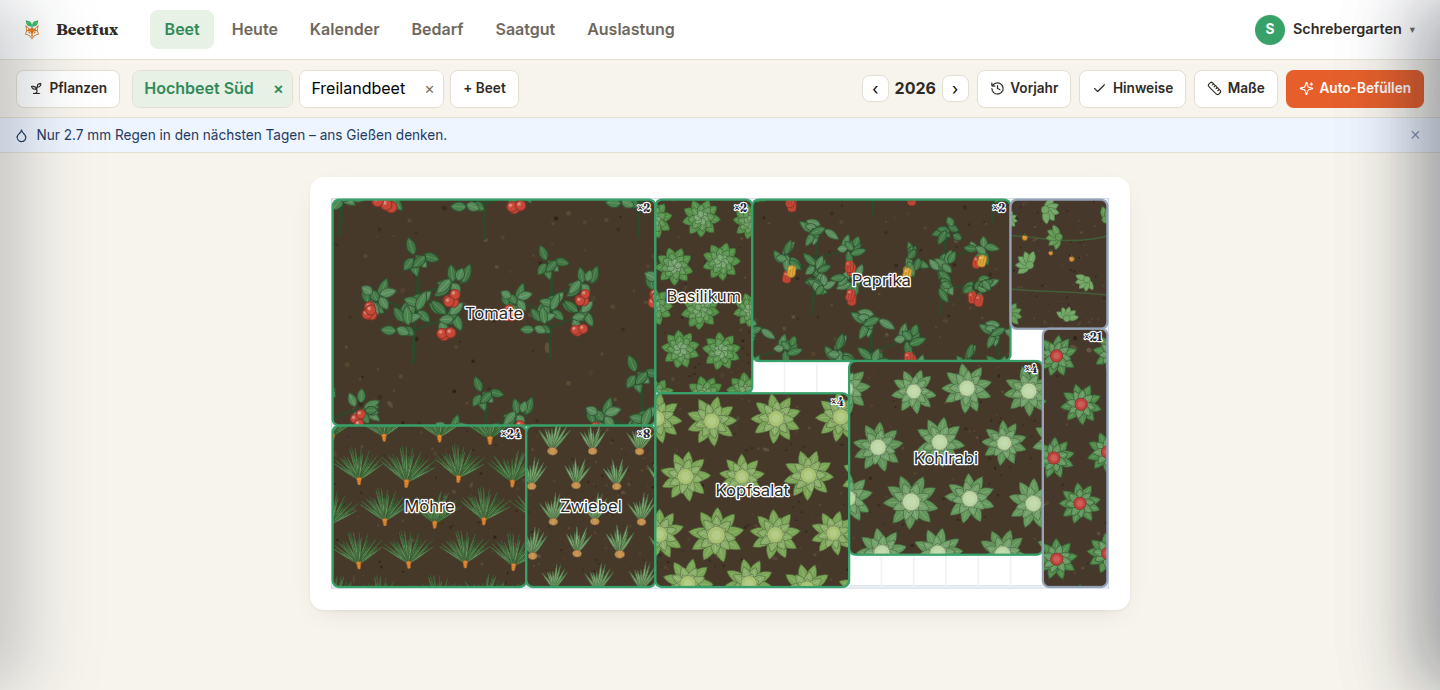The image size is (1440, 690).
Task: Dismiss the rain warning banner
Action: click(1415, 135)
